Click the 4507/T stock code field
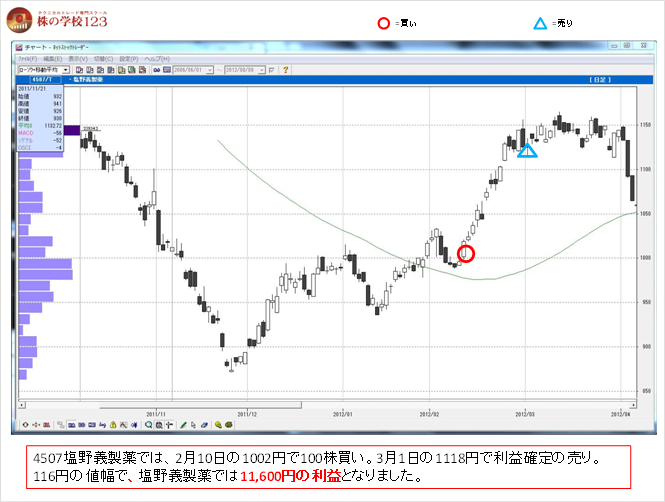 [45, 80]
